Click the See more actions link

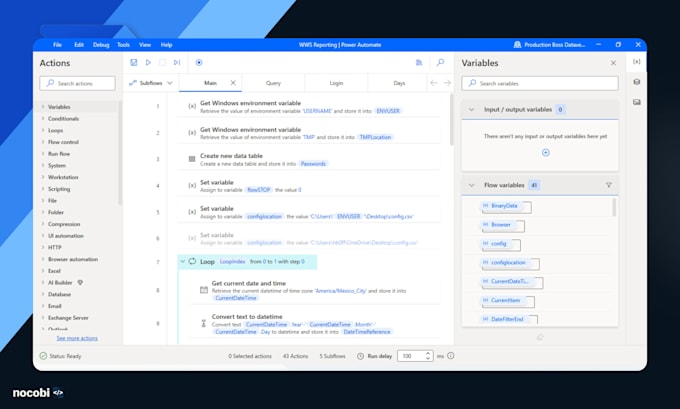(77, 338)
